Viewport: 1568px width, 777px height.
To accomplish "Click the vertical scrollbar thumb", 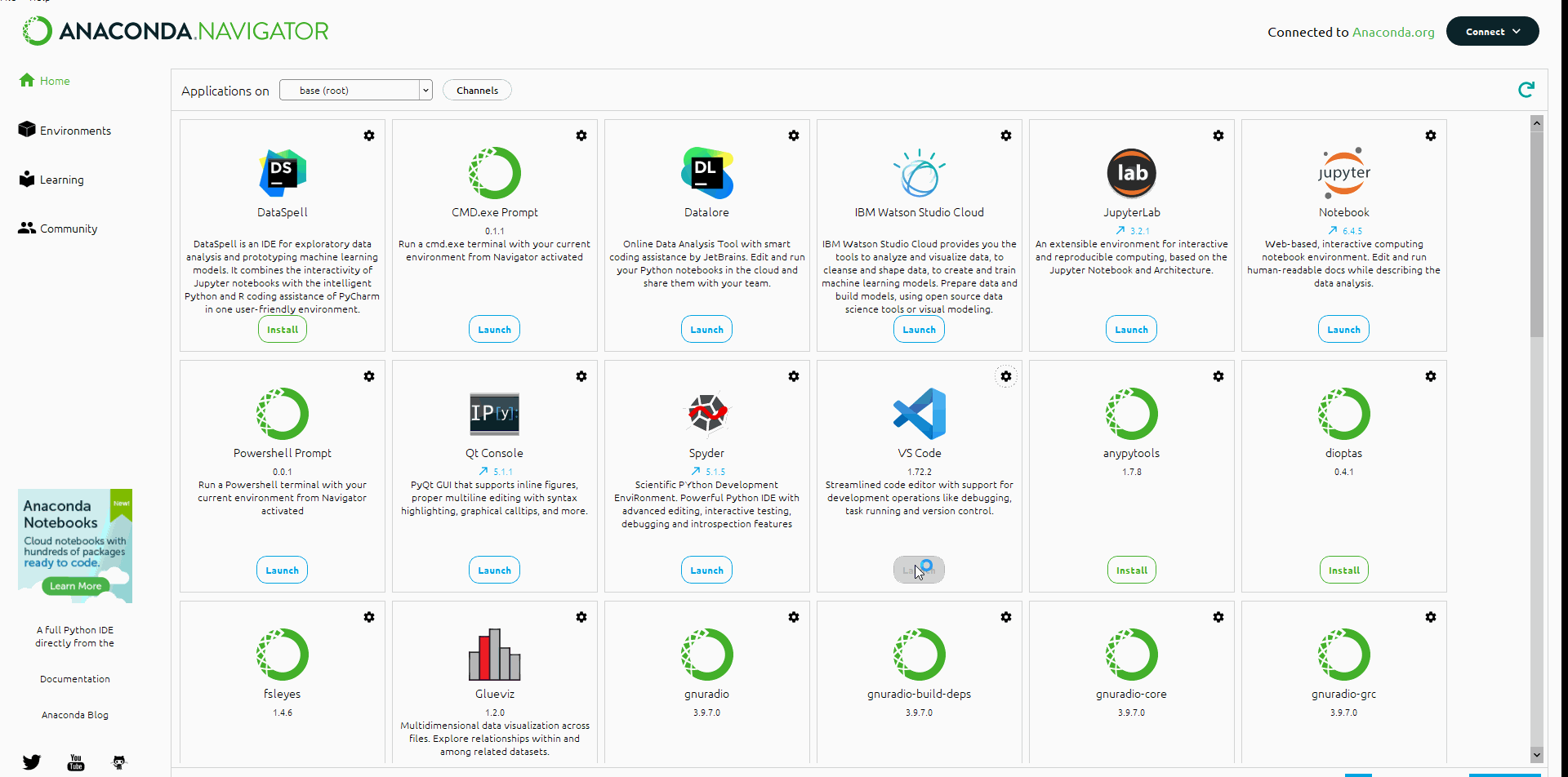I will click(1537, 234).
